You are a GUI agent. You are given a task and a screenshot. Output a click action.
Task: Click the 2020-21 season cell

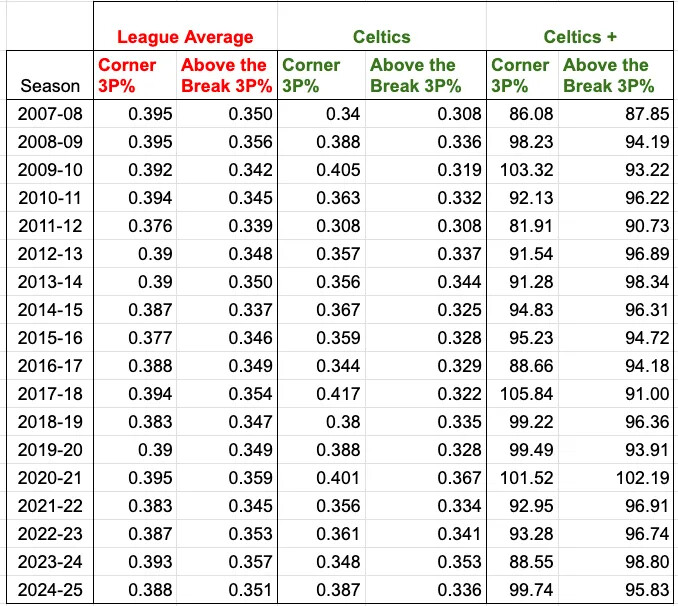tap(50, 478)
